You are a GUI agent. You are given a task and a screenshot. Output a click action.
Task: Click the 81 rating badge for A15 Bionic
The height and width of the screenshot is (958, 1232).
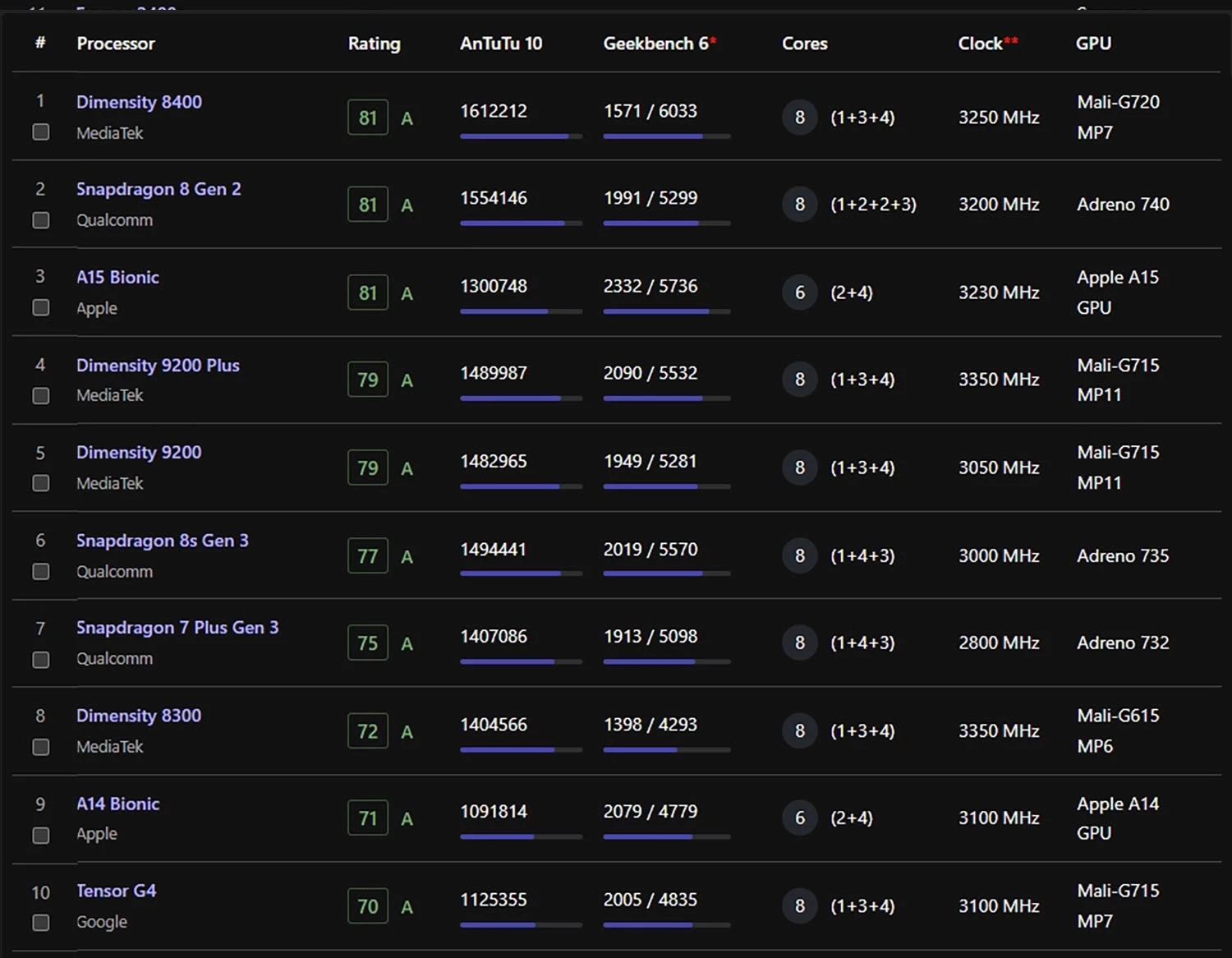point(368,292)
